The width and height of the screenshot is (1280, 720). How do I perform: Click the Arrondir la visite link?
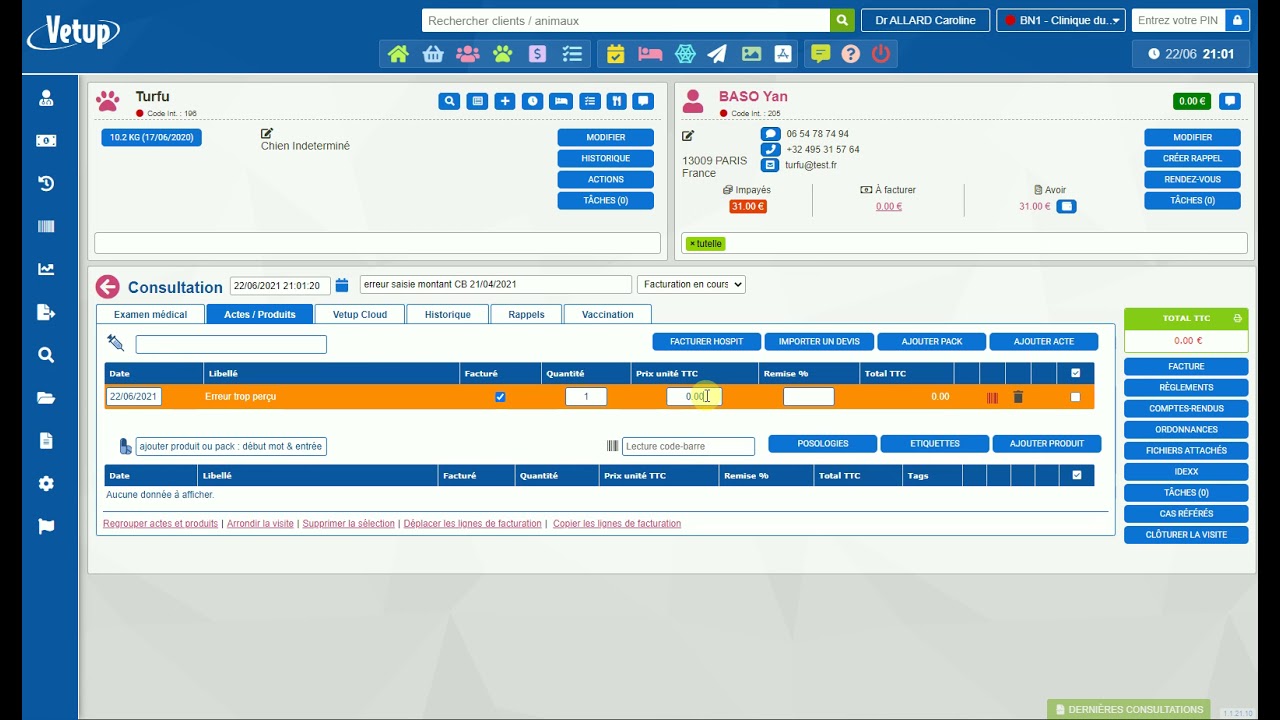pos(260,524)
